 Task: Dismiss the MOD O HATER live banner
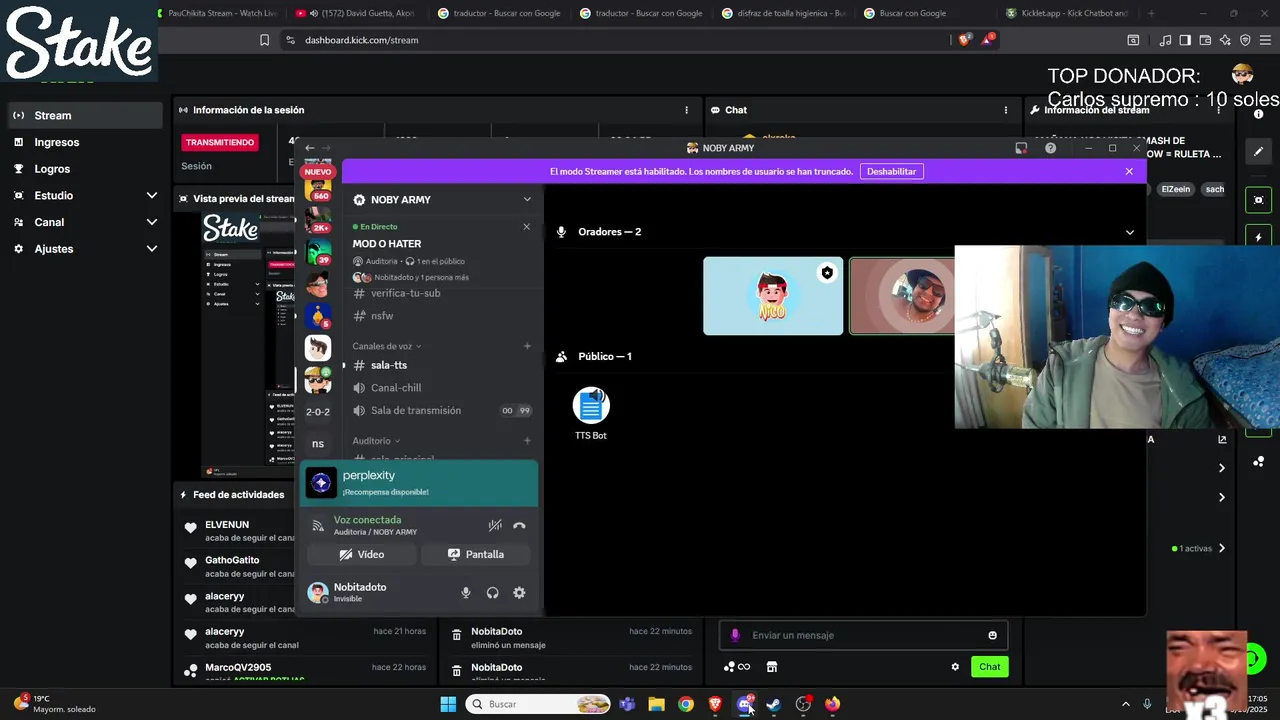[x=527, y=227]
